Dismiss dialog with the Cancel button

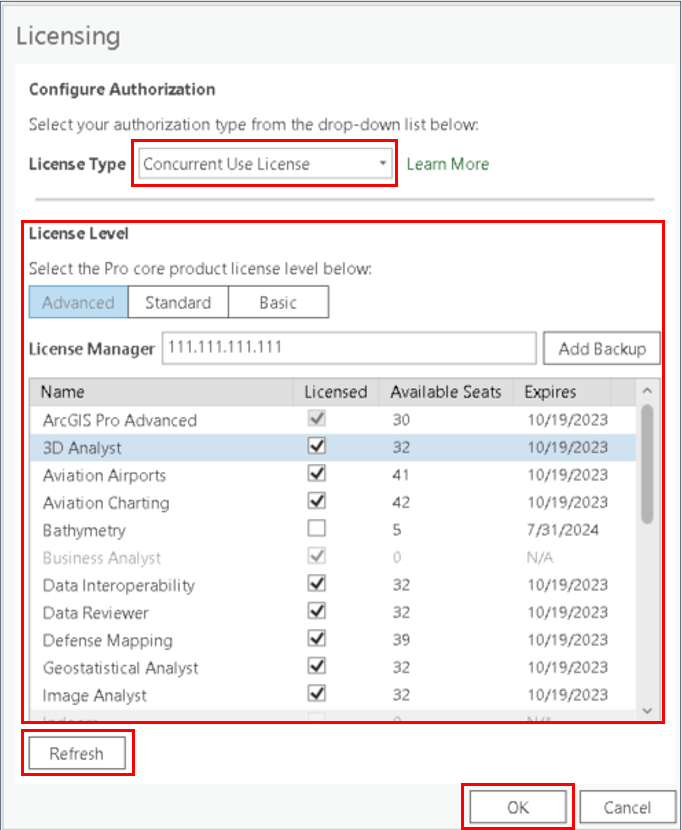point(627,807)
